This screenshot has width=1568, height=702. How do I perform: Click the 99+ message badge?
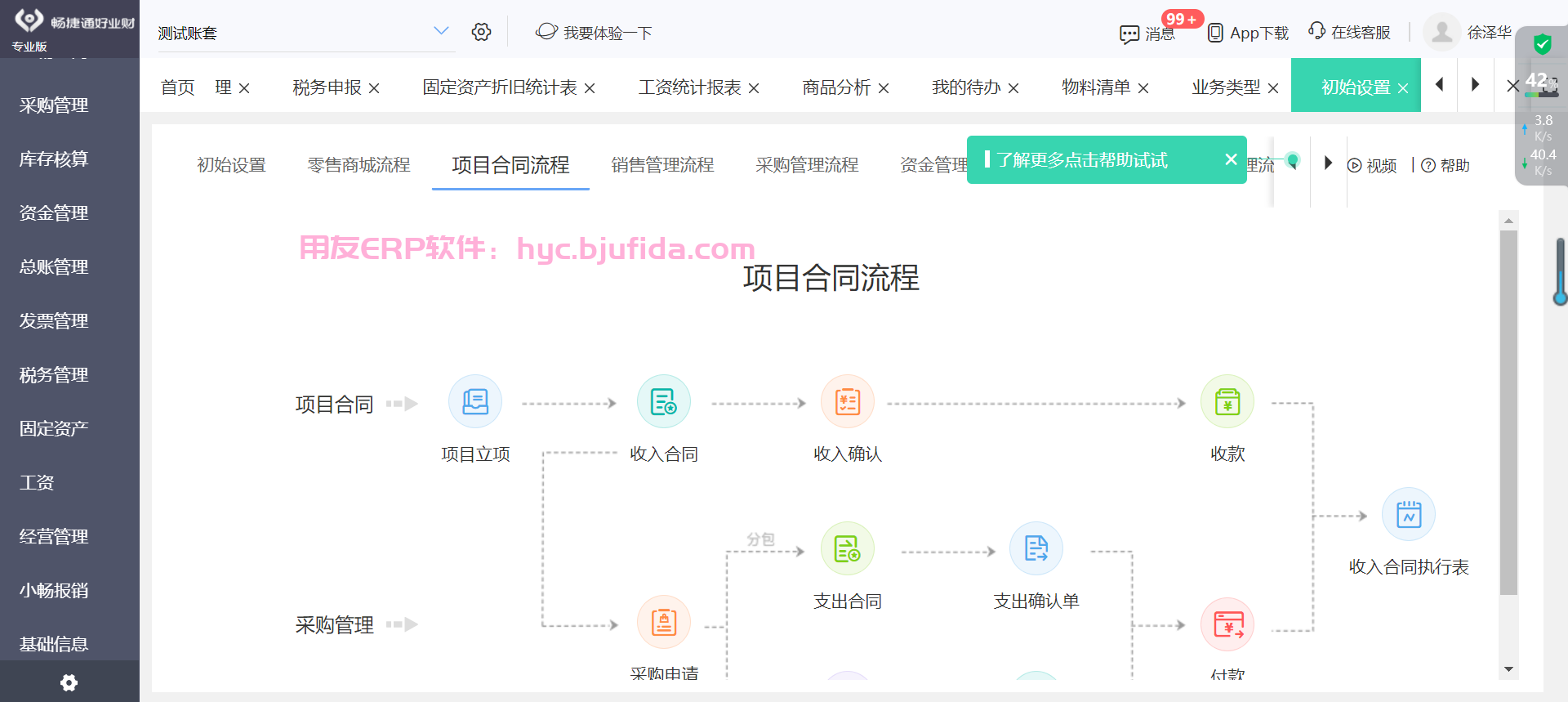tap(1181, 19)
